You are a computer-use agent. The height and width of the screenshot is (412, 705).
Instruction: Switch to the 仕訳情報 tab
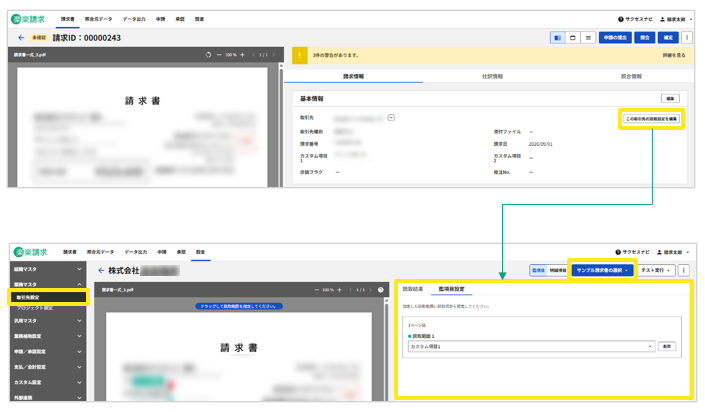coord(492,76)
